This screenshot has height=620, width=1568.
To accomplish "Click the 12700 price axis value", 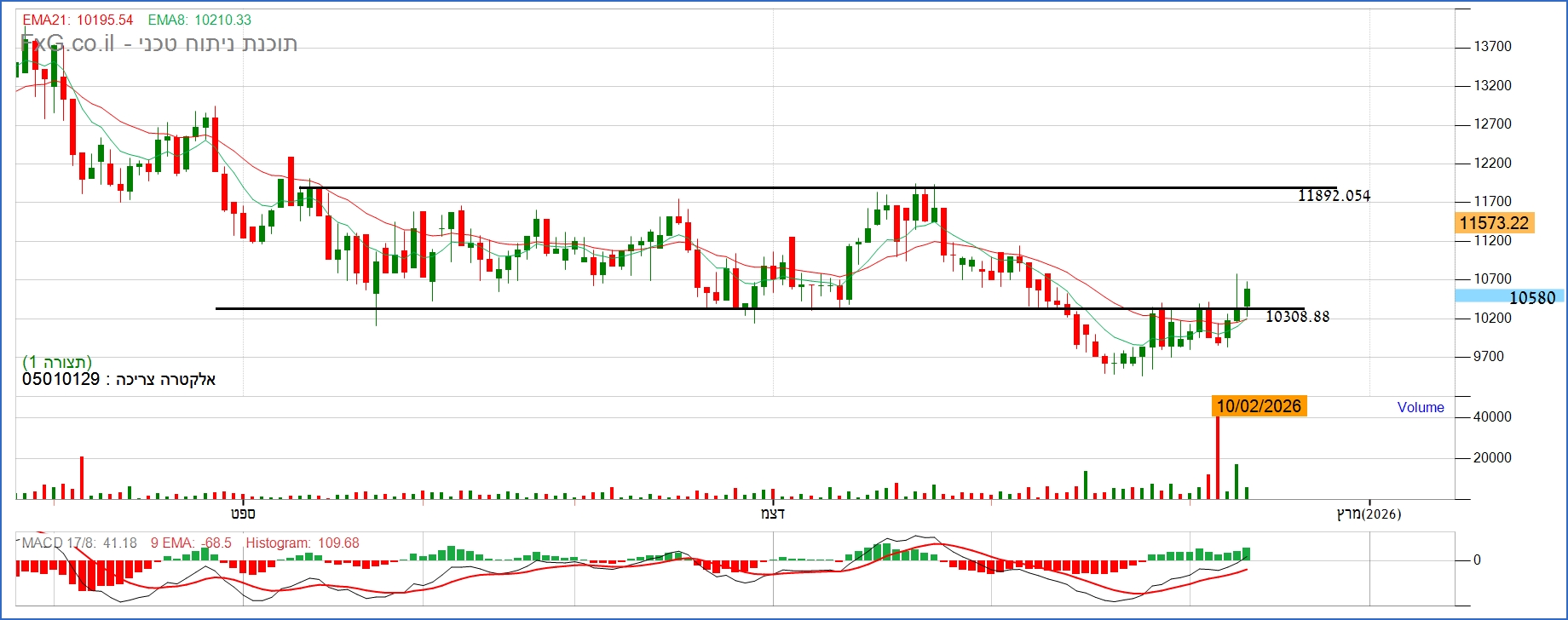I will tap(1493, 124).
